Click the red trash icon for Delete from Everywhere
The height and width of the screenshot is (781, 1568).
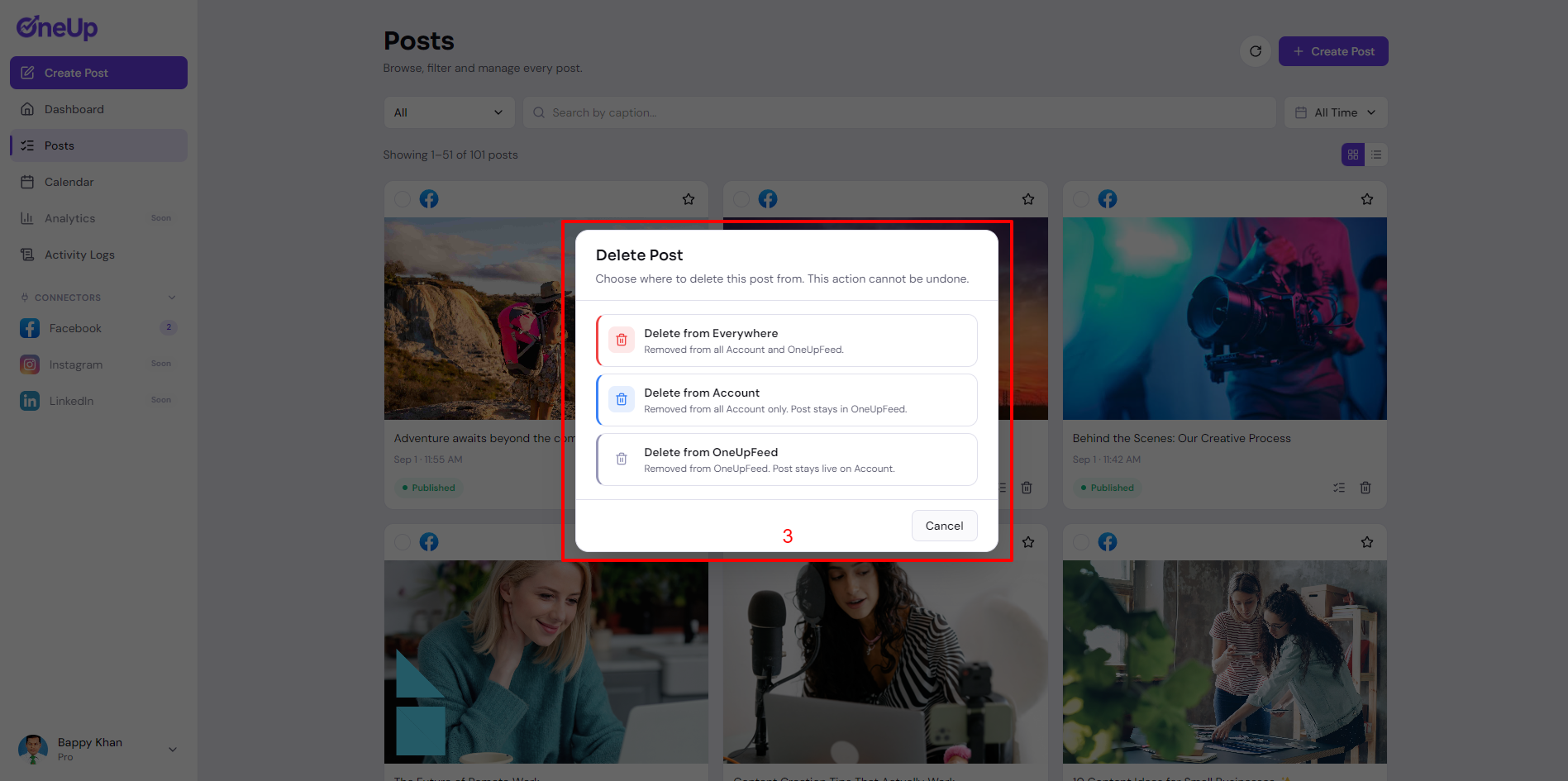622,340
